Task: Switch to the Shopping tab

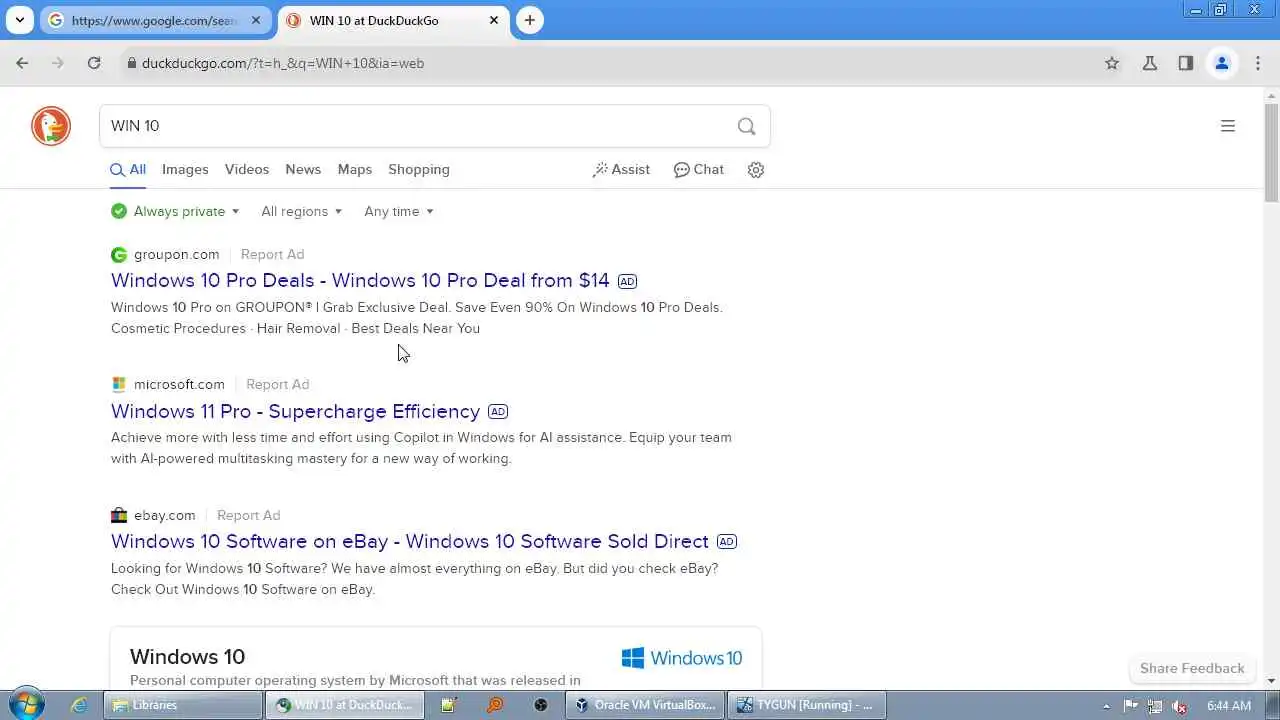Action: tap(419, 170)
